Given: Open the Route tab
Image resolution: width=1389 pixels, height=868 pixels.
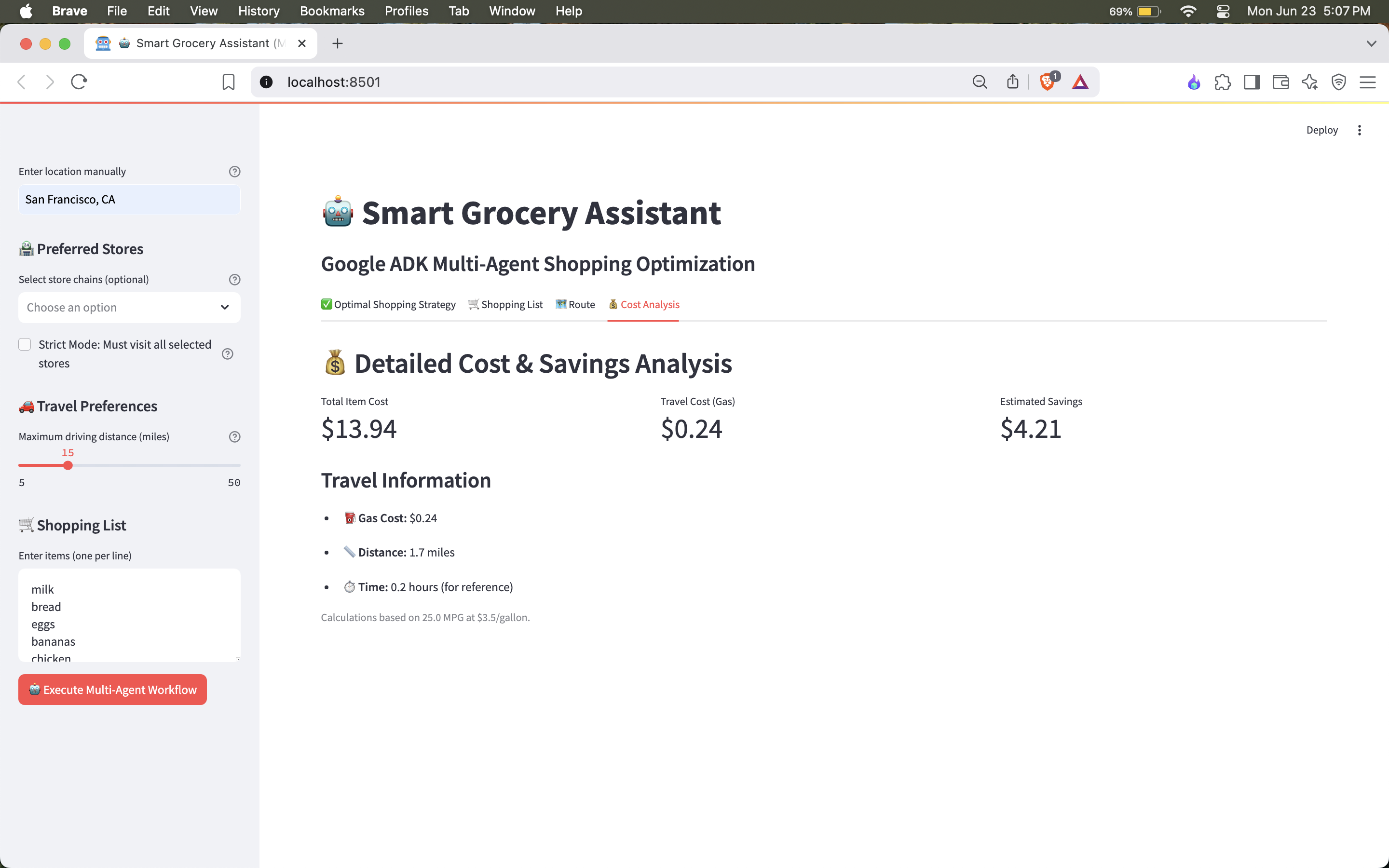Looking at the screenshot, I should click(x=575, y=305).
